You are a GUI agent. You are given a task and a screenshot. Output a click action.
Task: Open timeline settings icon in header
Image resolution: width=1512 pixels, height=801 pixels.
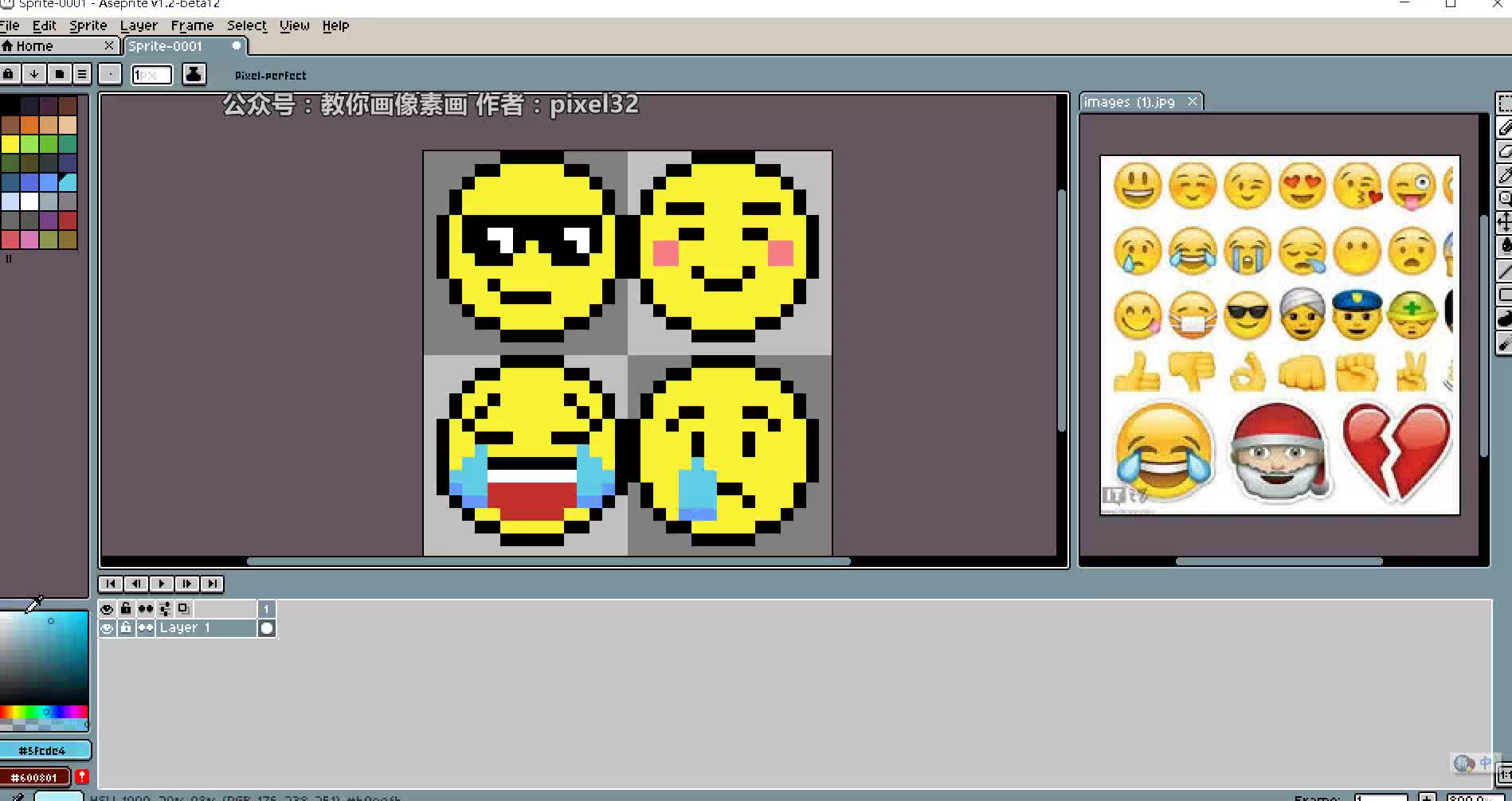(x=165, y=609)
